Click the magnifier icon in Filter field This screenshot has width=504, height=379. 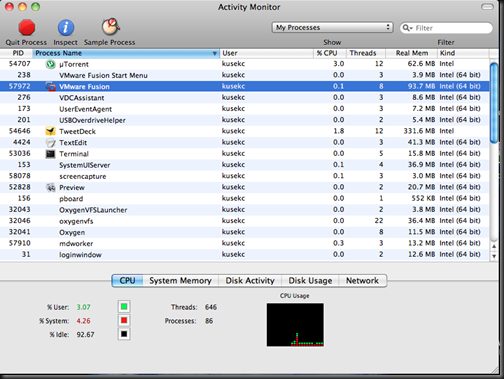pos(407,28)
